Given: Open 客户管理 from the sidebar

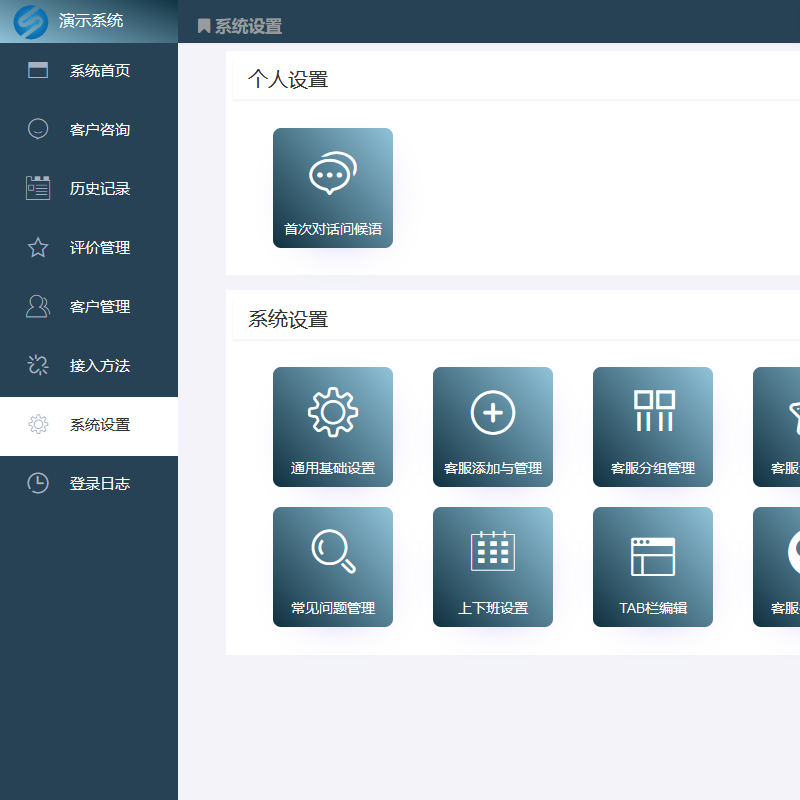Looking at the screenshot, I should pos(89,307).
